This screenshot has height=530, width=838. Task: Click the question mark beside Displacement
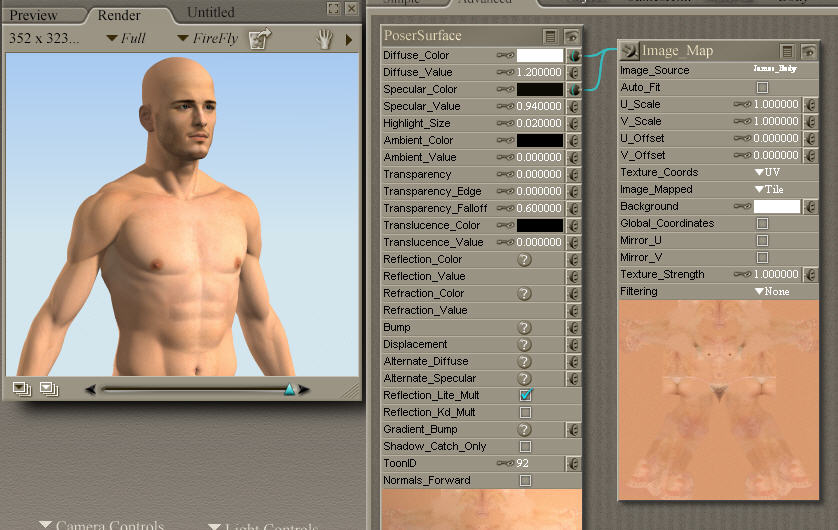coord(524,344)
